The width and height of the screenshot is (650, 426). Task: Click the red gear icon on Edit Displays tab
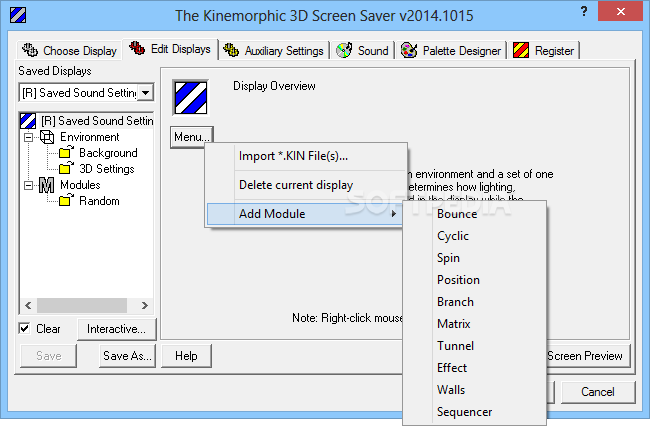point(137,48)
